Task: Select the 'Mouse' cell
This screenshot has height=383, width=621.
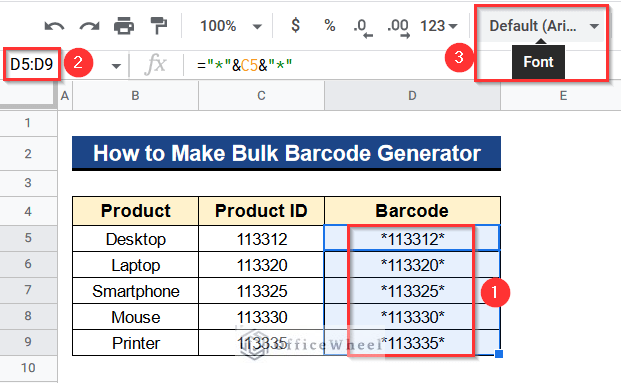Action: pos(135,317)
